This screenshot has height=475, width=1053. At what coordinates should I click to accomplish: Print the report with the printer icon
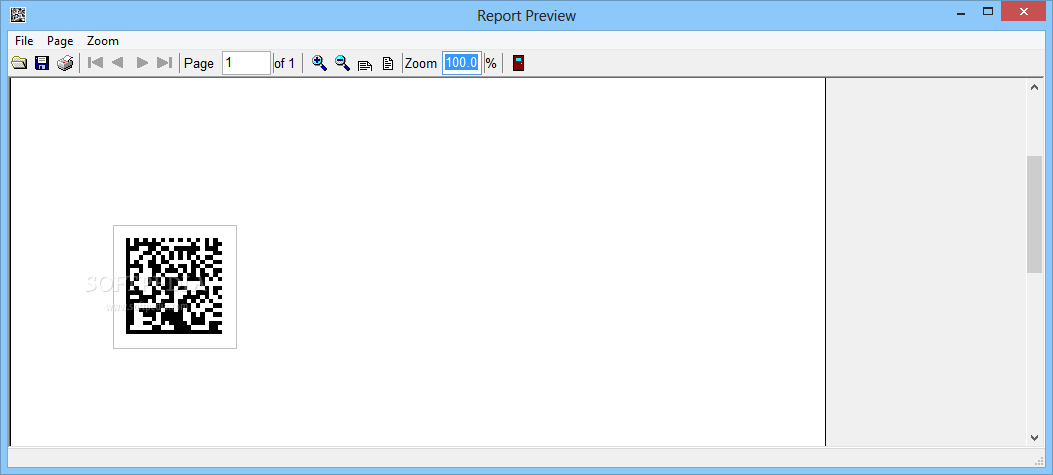[64, 63]
